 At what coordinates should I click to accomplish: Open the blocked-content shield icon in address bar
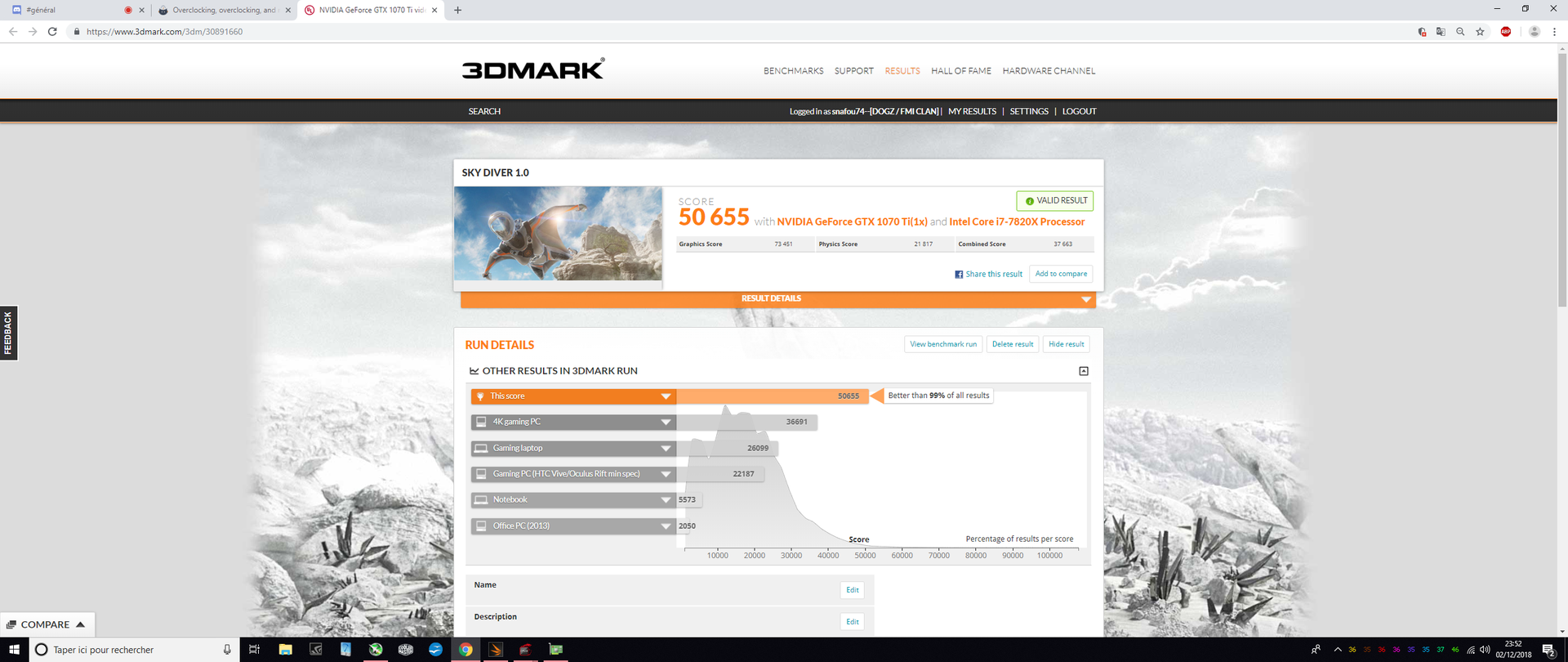(x=1422, y=32)
